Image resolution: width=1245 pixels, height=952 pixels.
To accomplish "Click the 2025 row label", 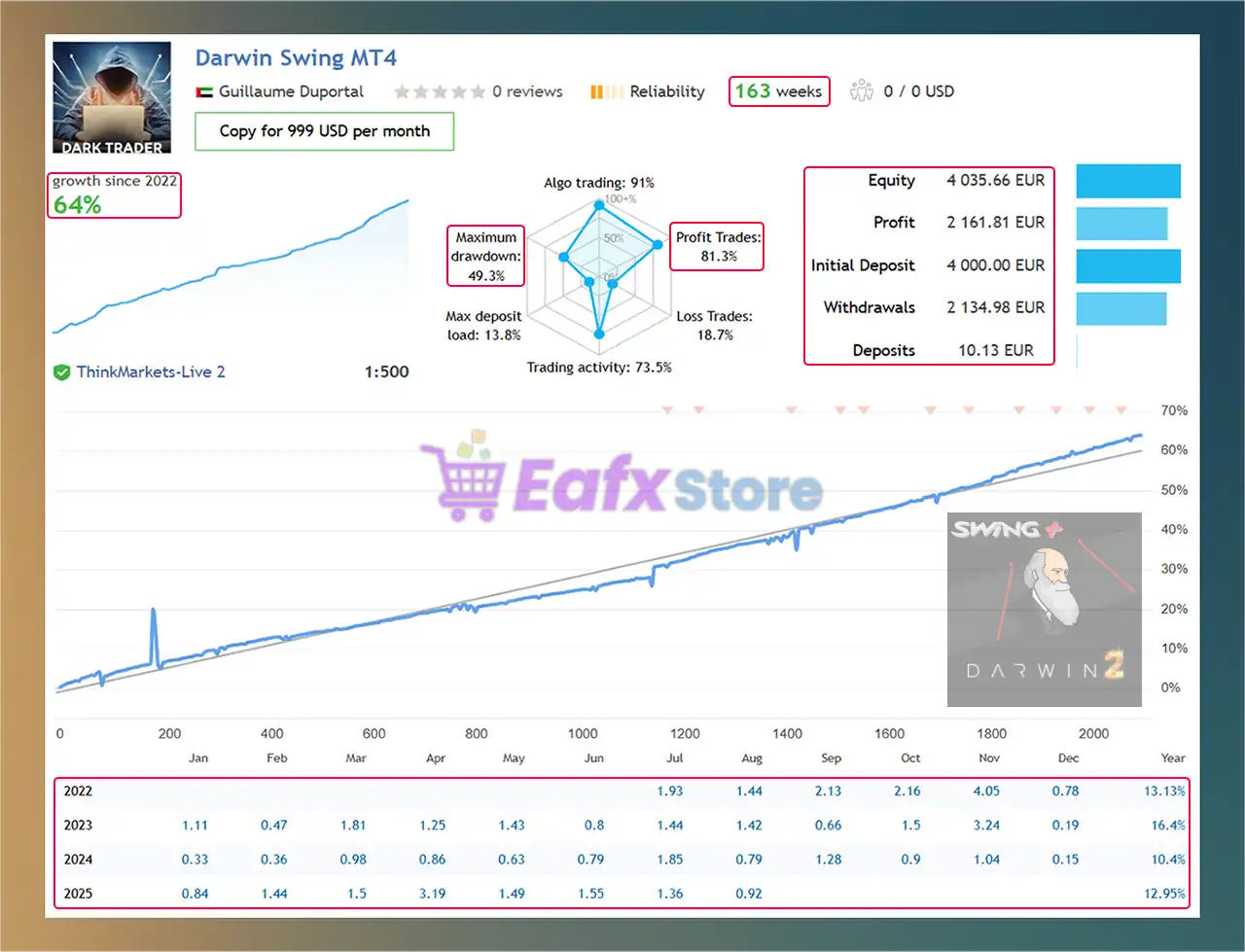I will coord(78,894).
